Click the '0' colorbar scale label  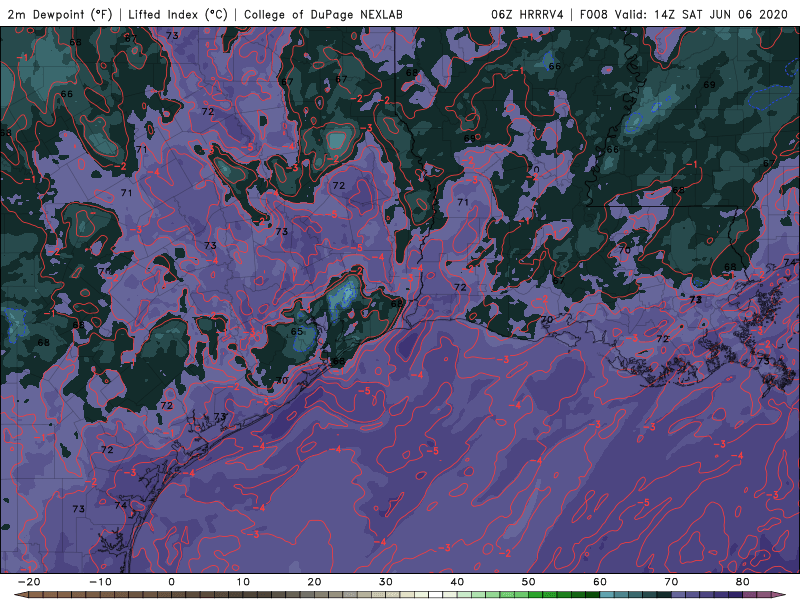pos(171,582)
